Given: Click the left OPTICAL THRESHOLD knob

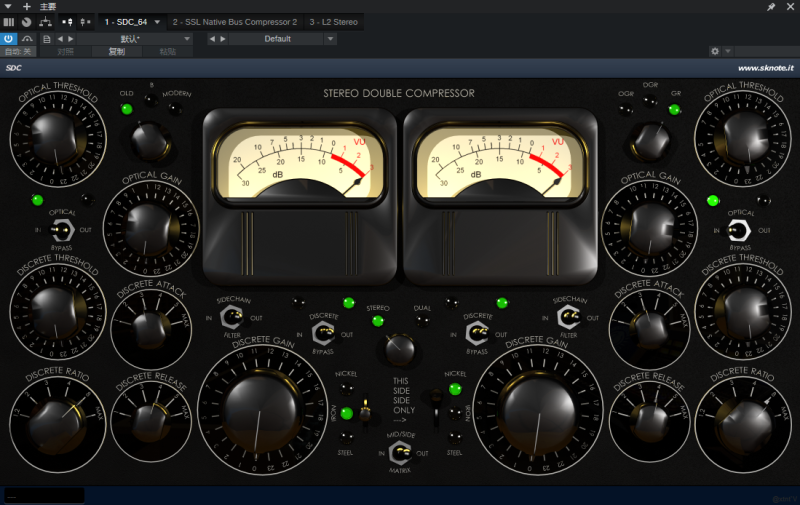Looking at the screenshot, I should pos(57,139).
